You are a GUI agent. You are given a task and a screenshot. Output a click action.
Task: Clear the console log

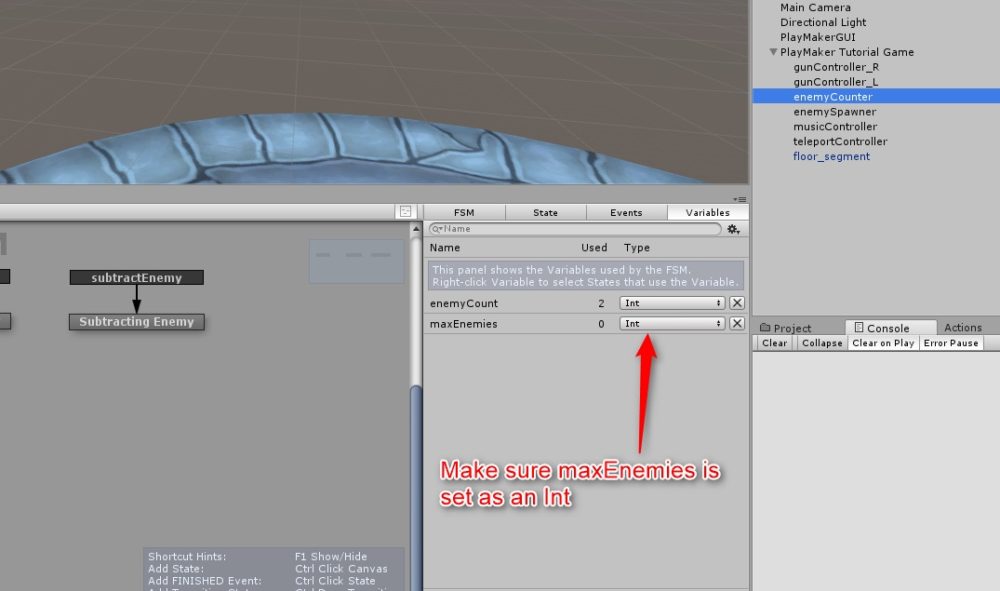pyautogui.click(x=774, y=343)
